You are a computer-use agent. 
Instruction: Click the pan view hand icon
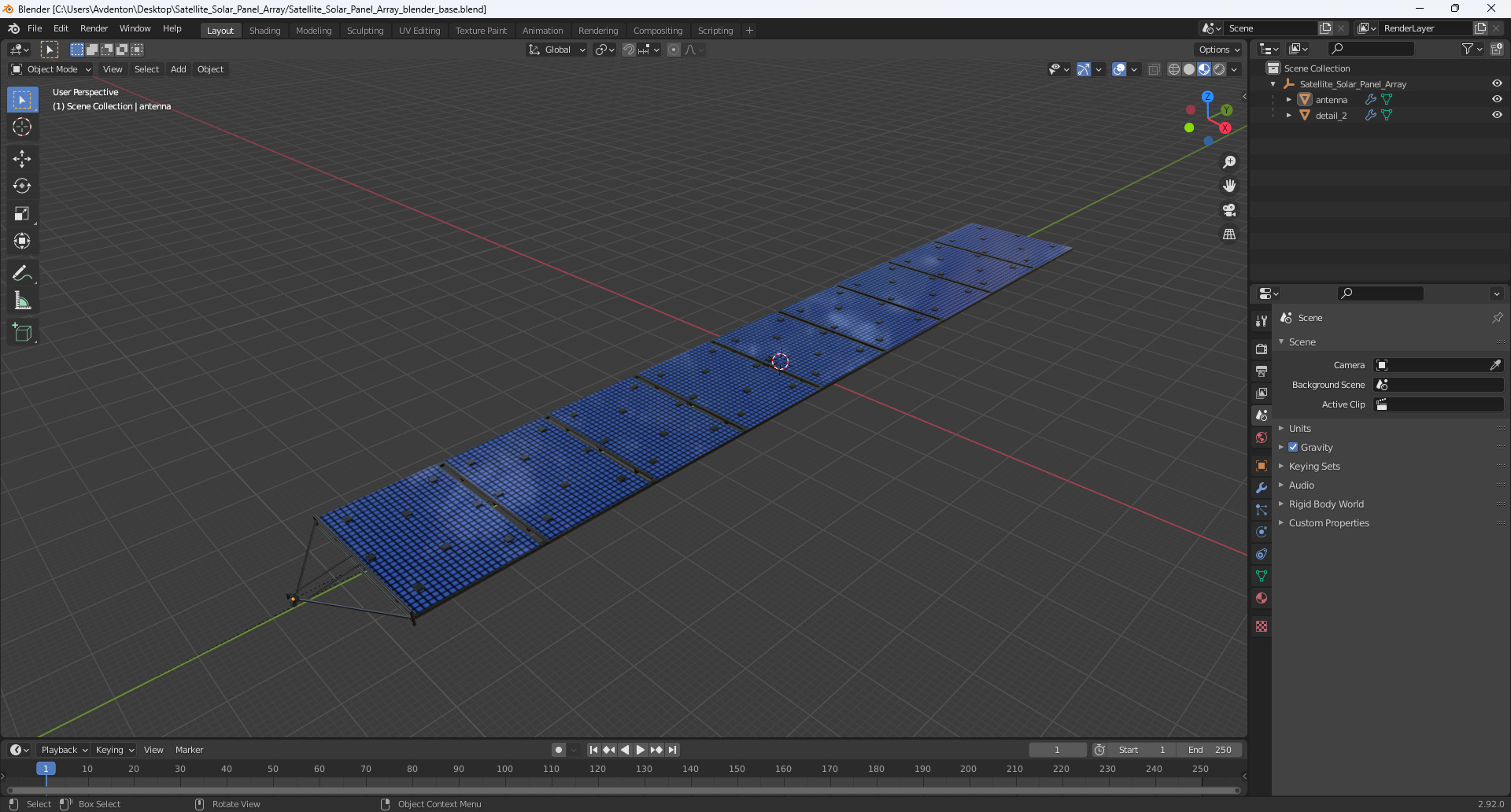point(1229,186)
